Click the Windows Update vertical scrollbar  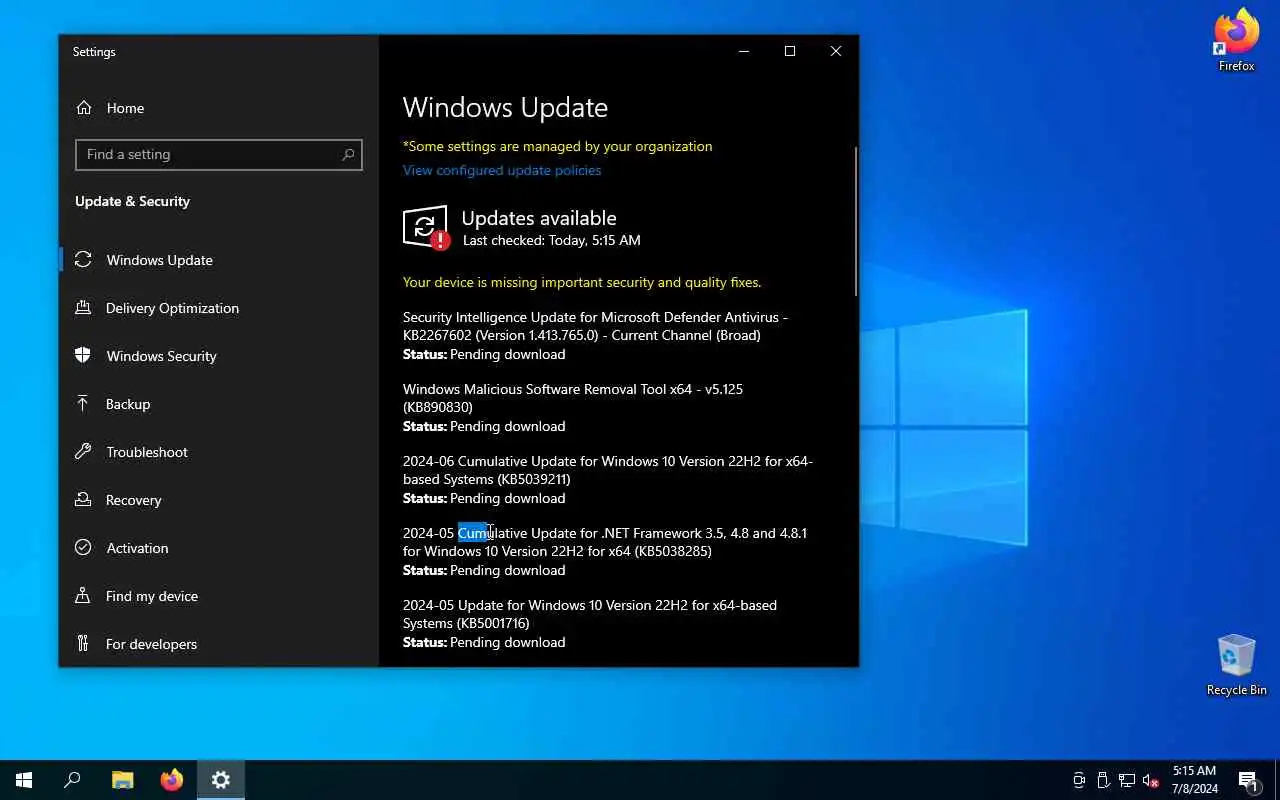(855, 222)
